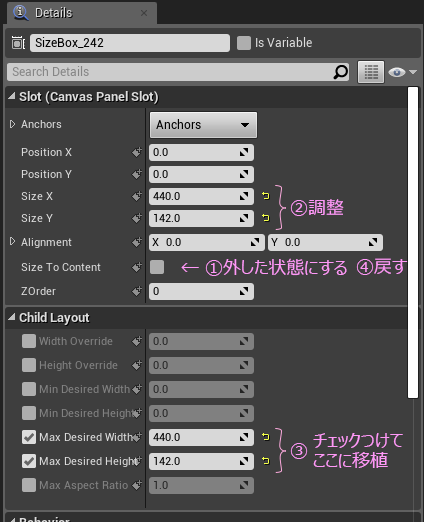Reset Size X to default value

click(265, 196)
